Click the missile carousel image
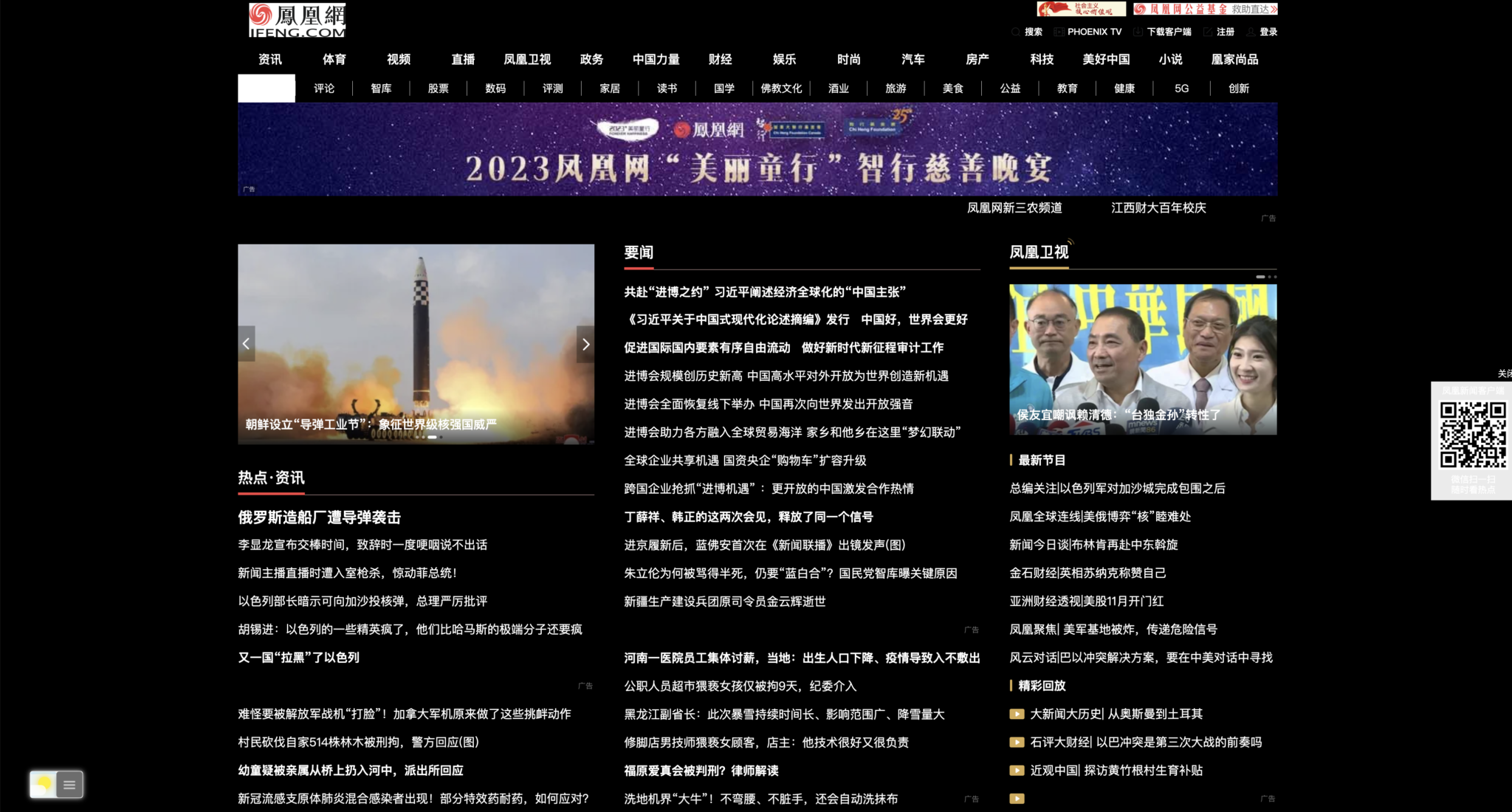1512x812 pixels. (x=416, y=344)
